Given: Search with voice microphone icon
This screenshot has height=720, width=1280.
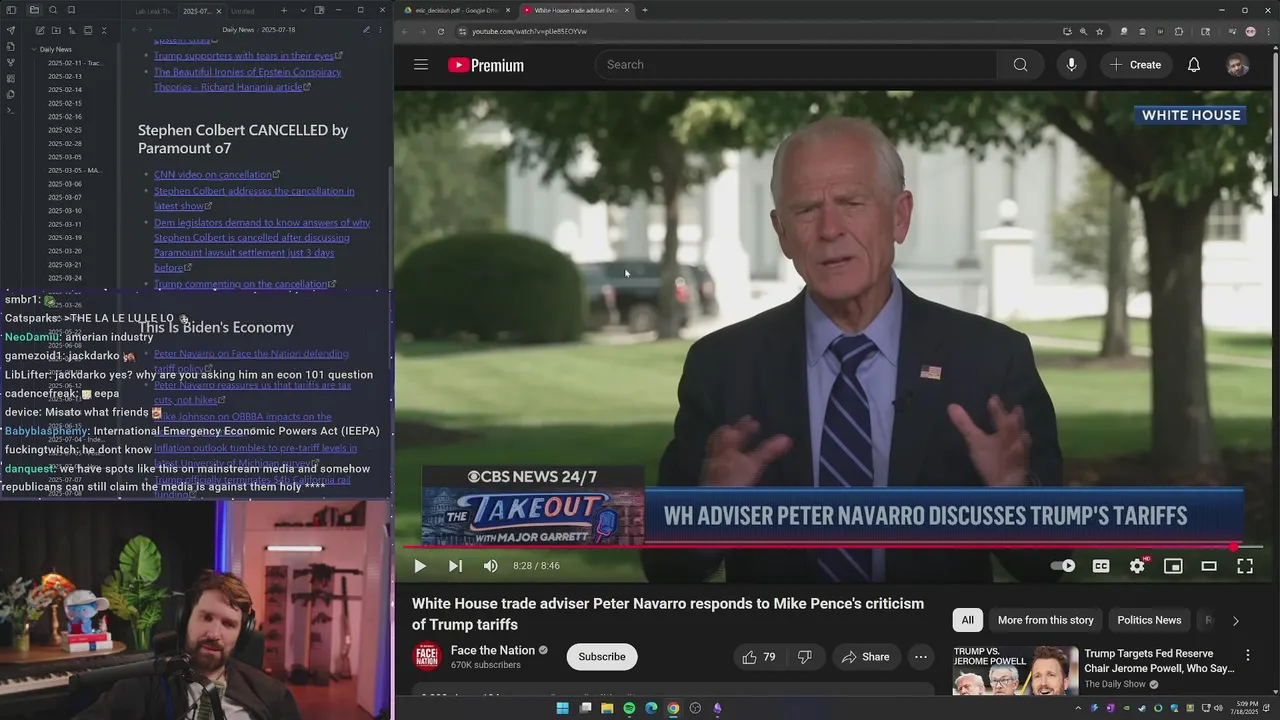Looking at the screenshot, I should point(1071,65).
